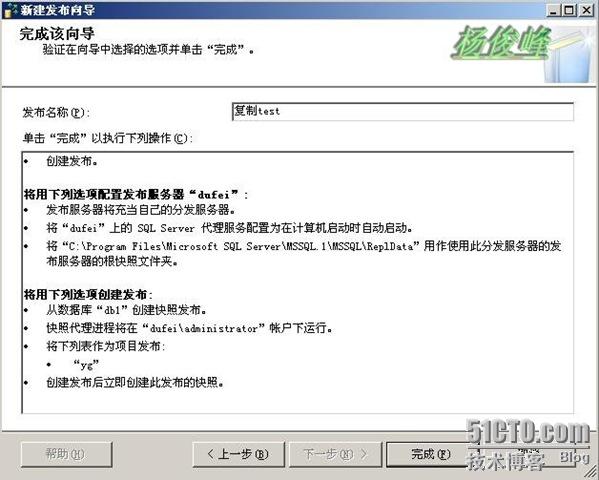This screenshot has width=599, height=480.
Task: Click the 帮助(H) help button
Action: tap(66, 454)
